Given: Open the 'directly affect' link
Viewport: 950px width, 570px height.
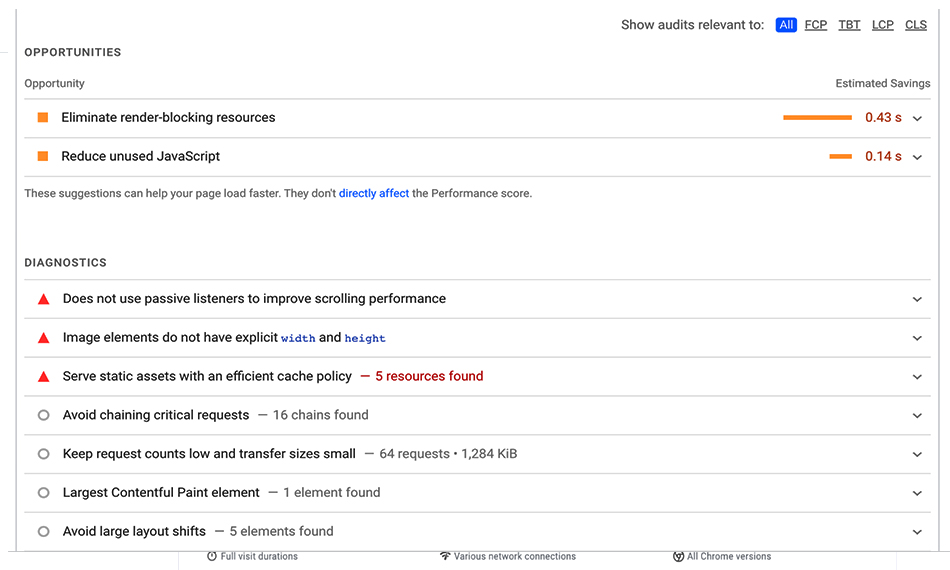Looking at the screenshot, I should tap(374, 193).
